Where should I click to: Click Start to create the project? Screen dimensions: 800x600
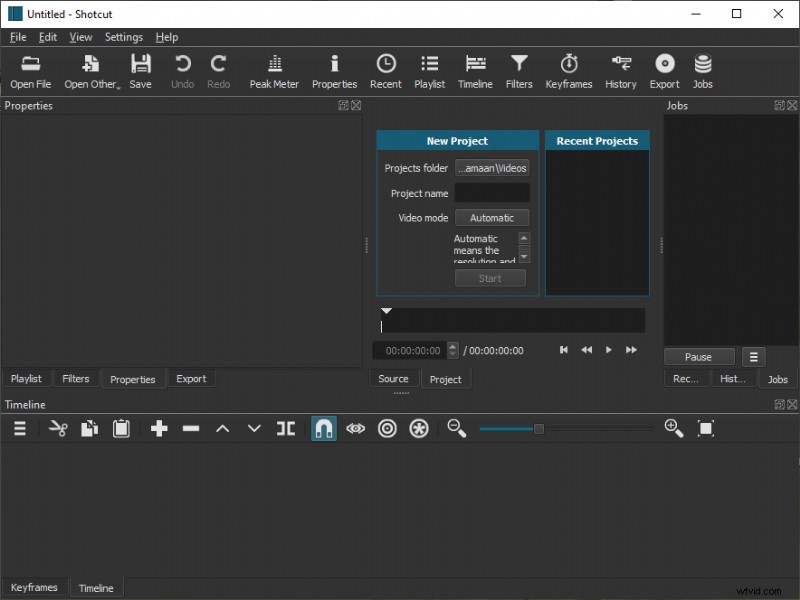490,278
